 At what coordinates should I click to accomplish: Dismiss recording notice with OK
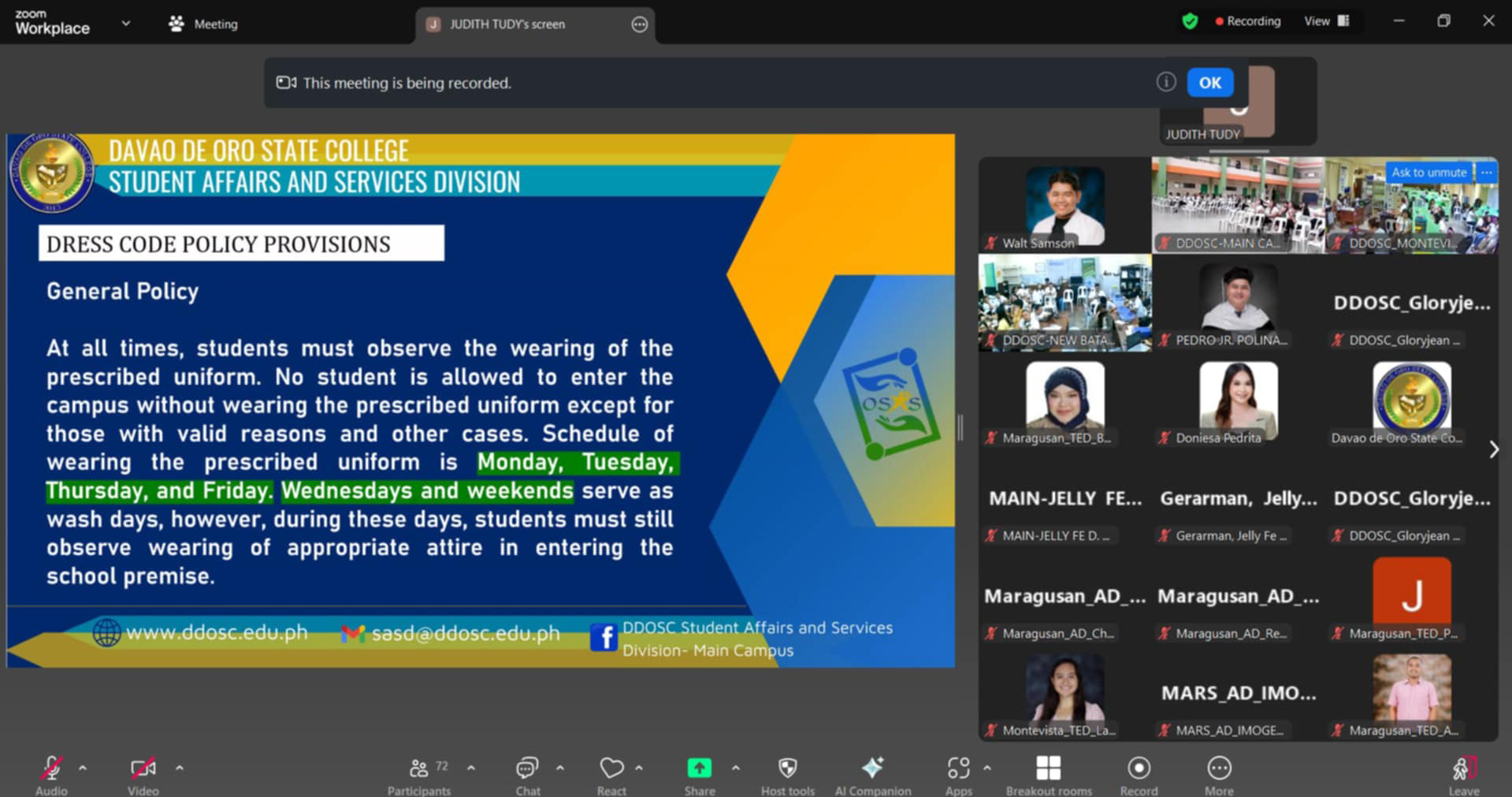1209,83
